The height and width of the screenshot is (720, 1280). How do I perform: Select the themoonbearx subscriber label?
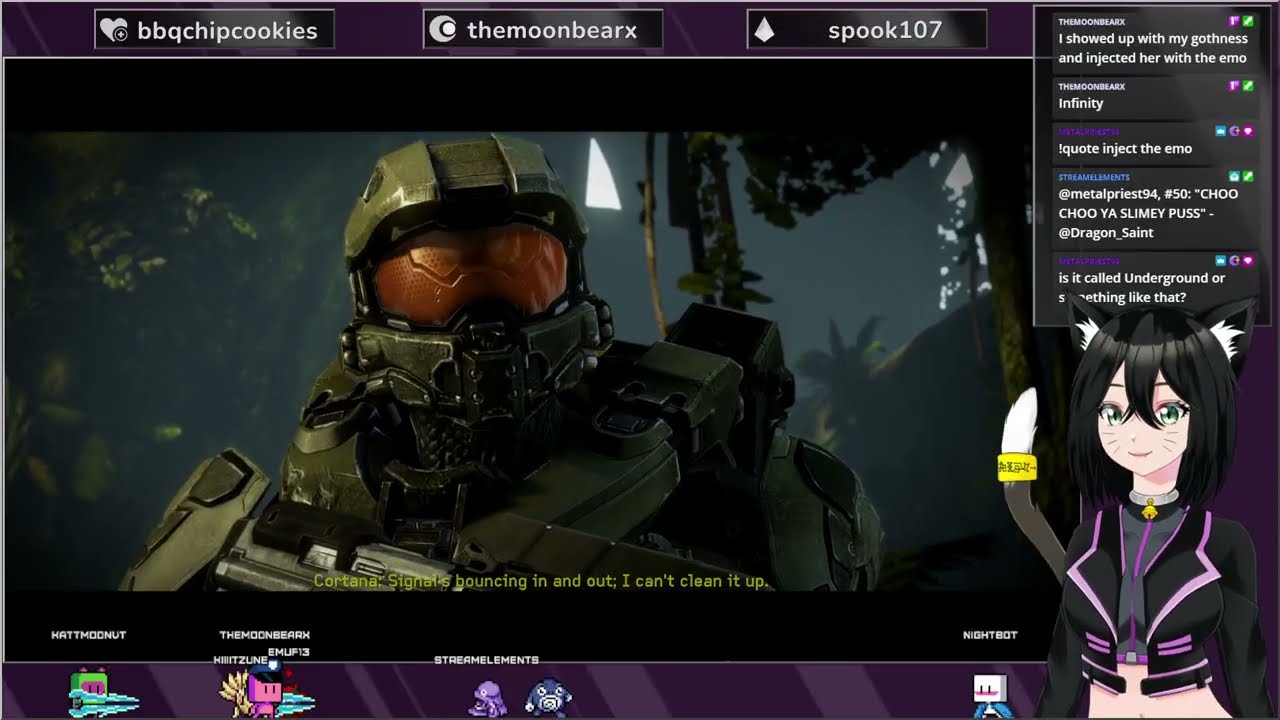pos(552,31)
